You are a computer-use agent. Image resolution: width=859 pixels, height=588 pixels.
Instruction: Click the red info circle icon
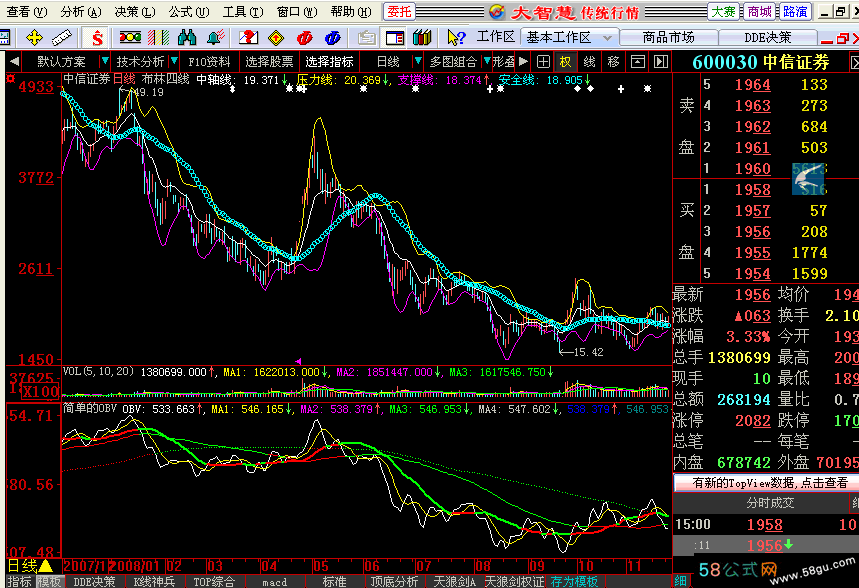click(x=304, y=37)
